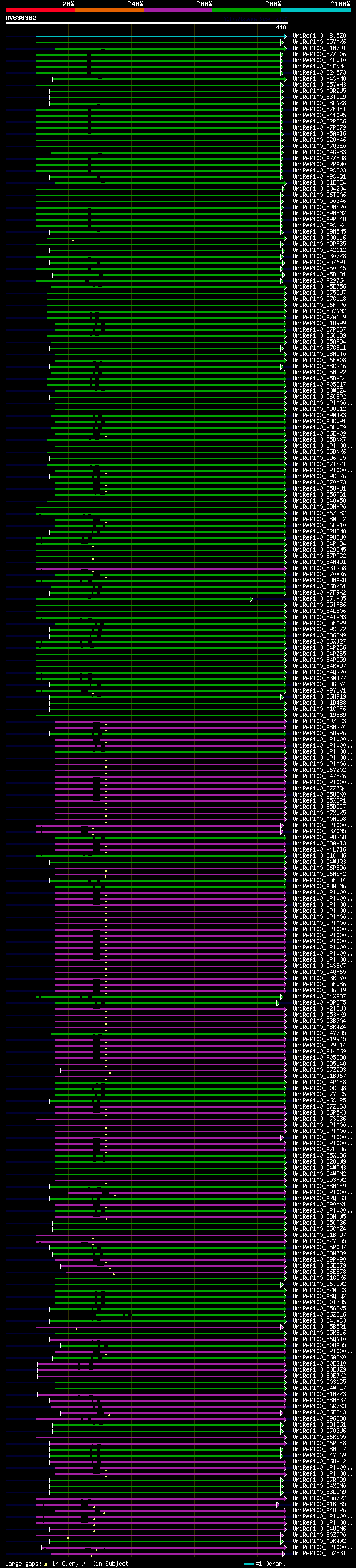This screenshot has width=356, height=1568.
Task: Click the label UniRef100_Q4WJR3
Action: [x=319, y=863]
